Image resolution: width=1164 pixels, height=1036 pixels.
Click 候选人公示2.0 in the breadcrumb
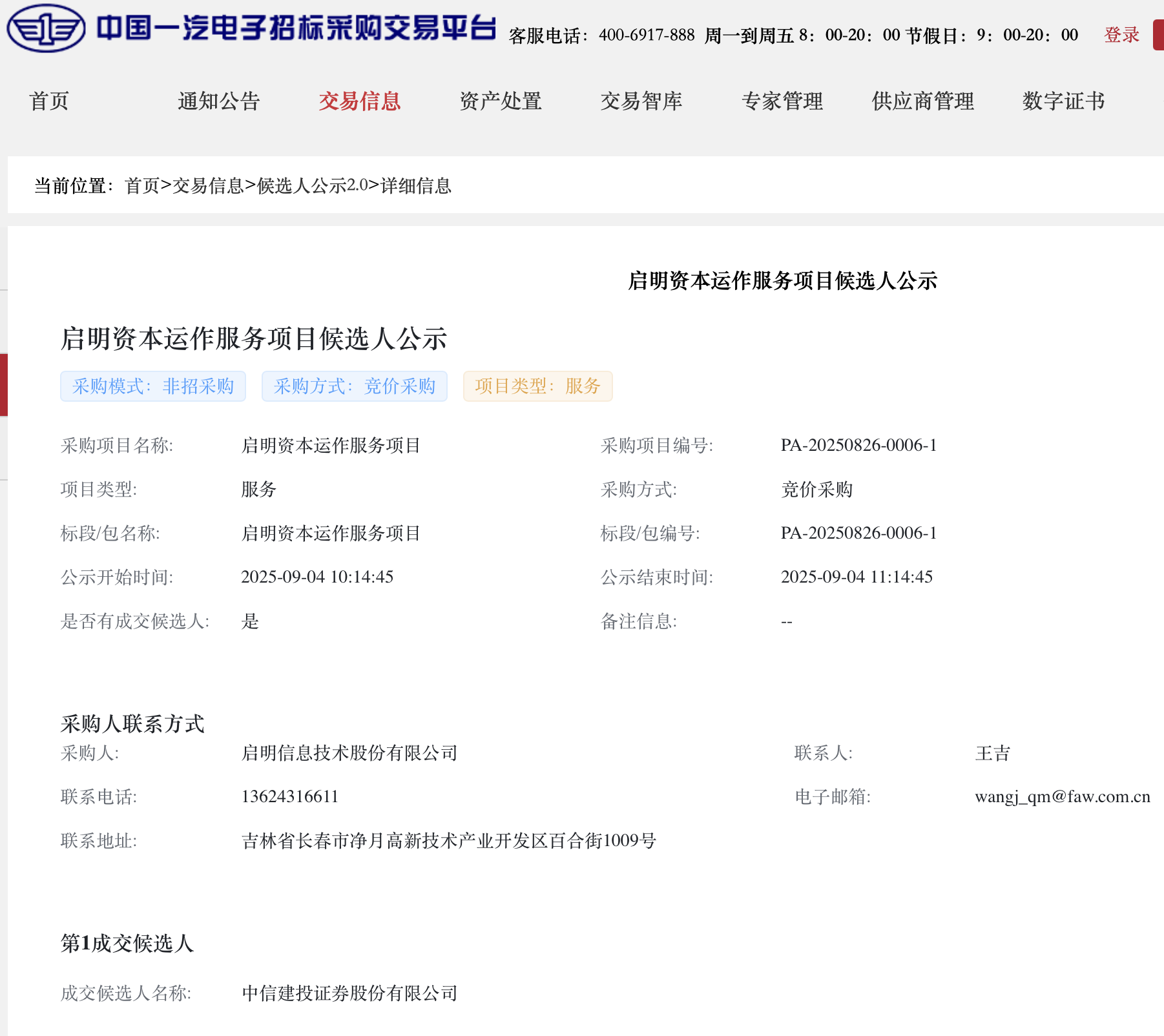313,186
